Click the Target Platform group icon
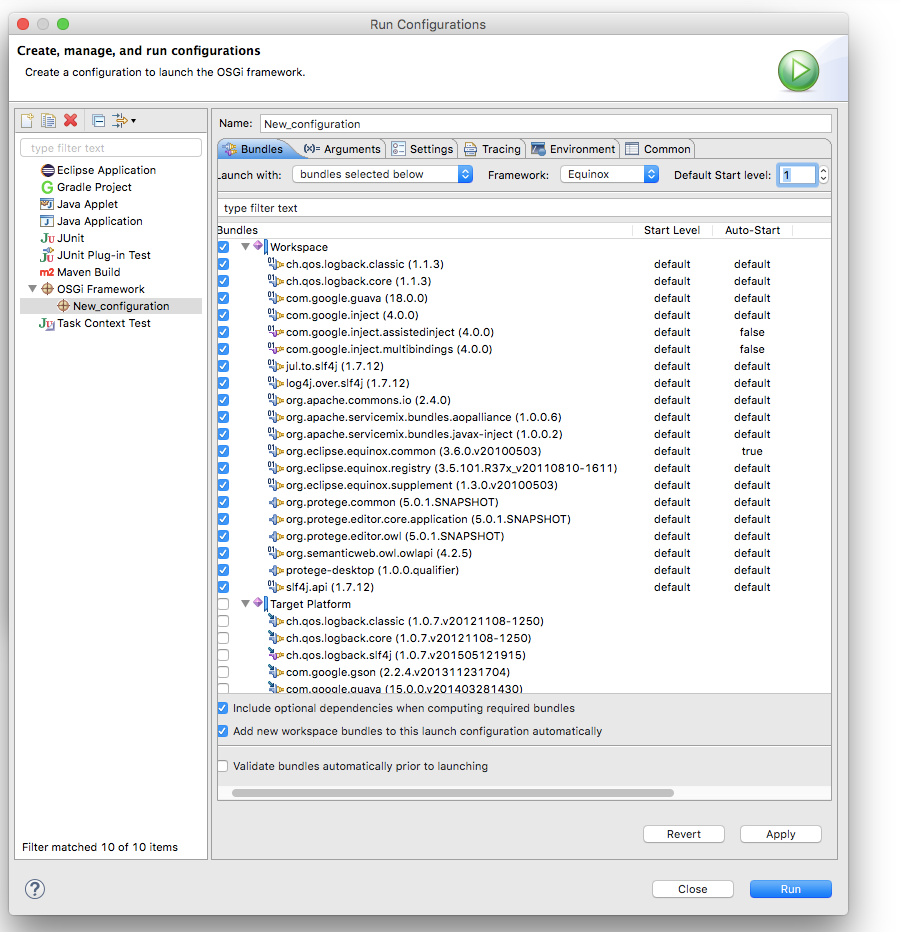 260,604
